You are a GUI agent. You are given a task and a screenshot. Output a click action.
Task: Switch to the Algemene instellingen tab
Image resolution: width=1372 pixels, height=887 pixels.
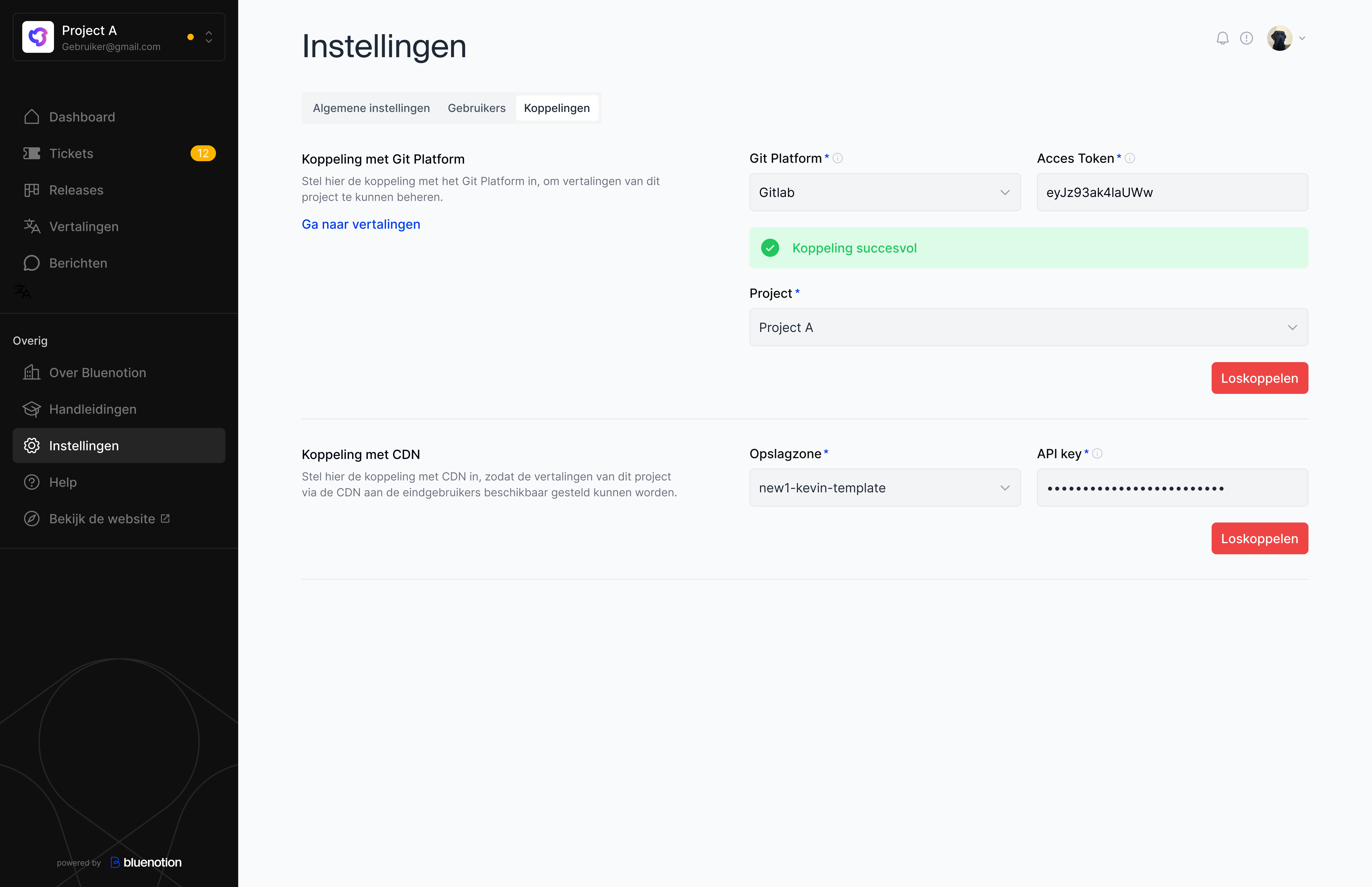click(371, 108)
